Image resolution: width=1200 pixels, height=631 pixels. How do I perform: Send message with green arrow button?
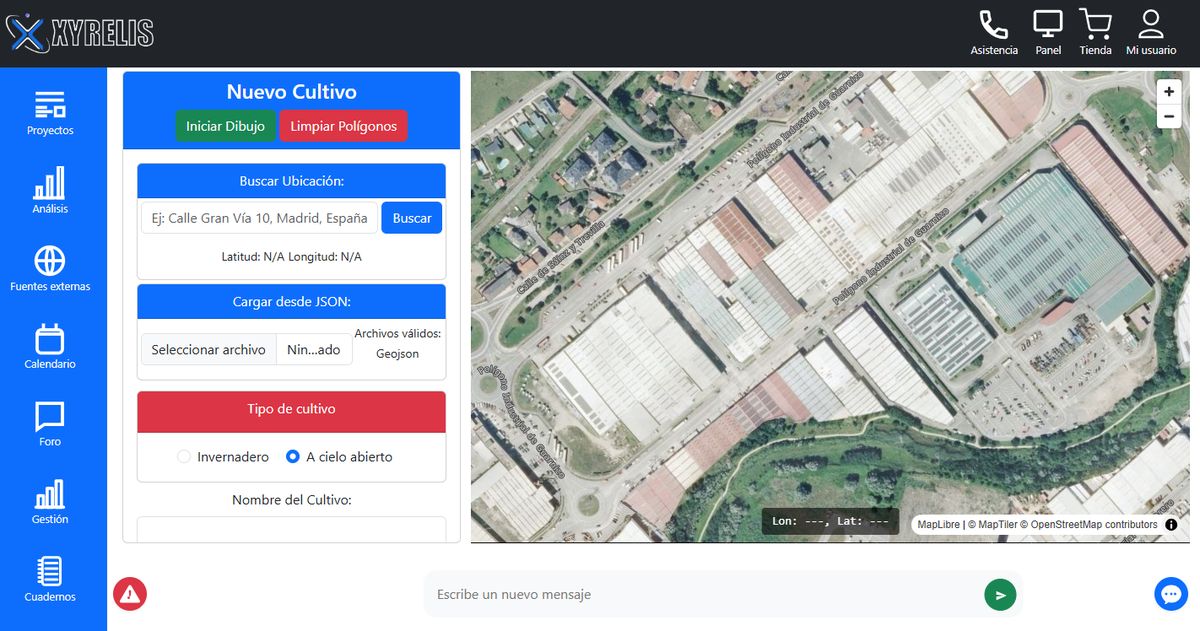(x=1000, y=595)
